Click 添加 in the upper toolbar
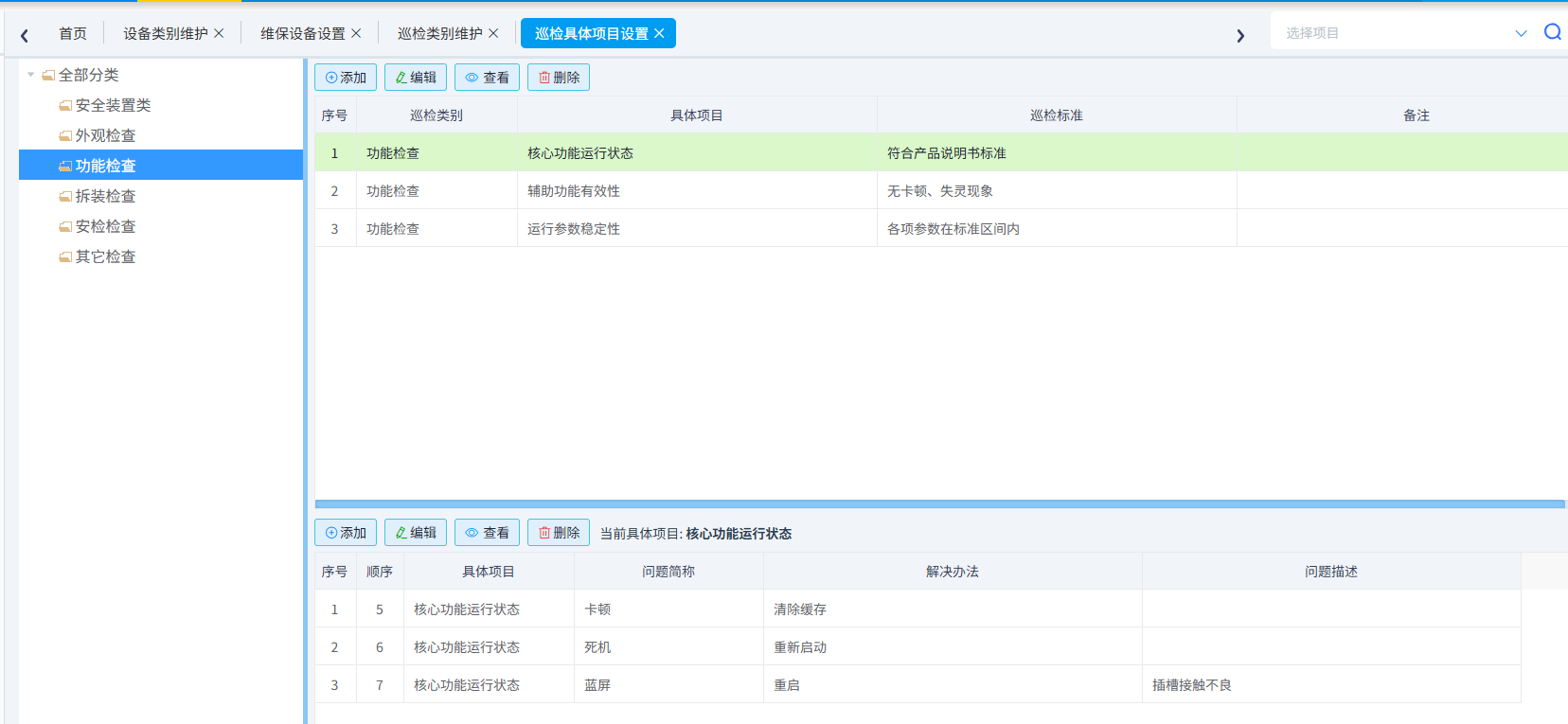This screenshot has height=724, width=1568. coord(346,78)
